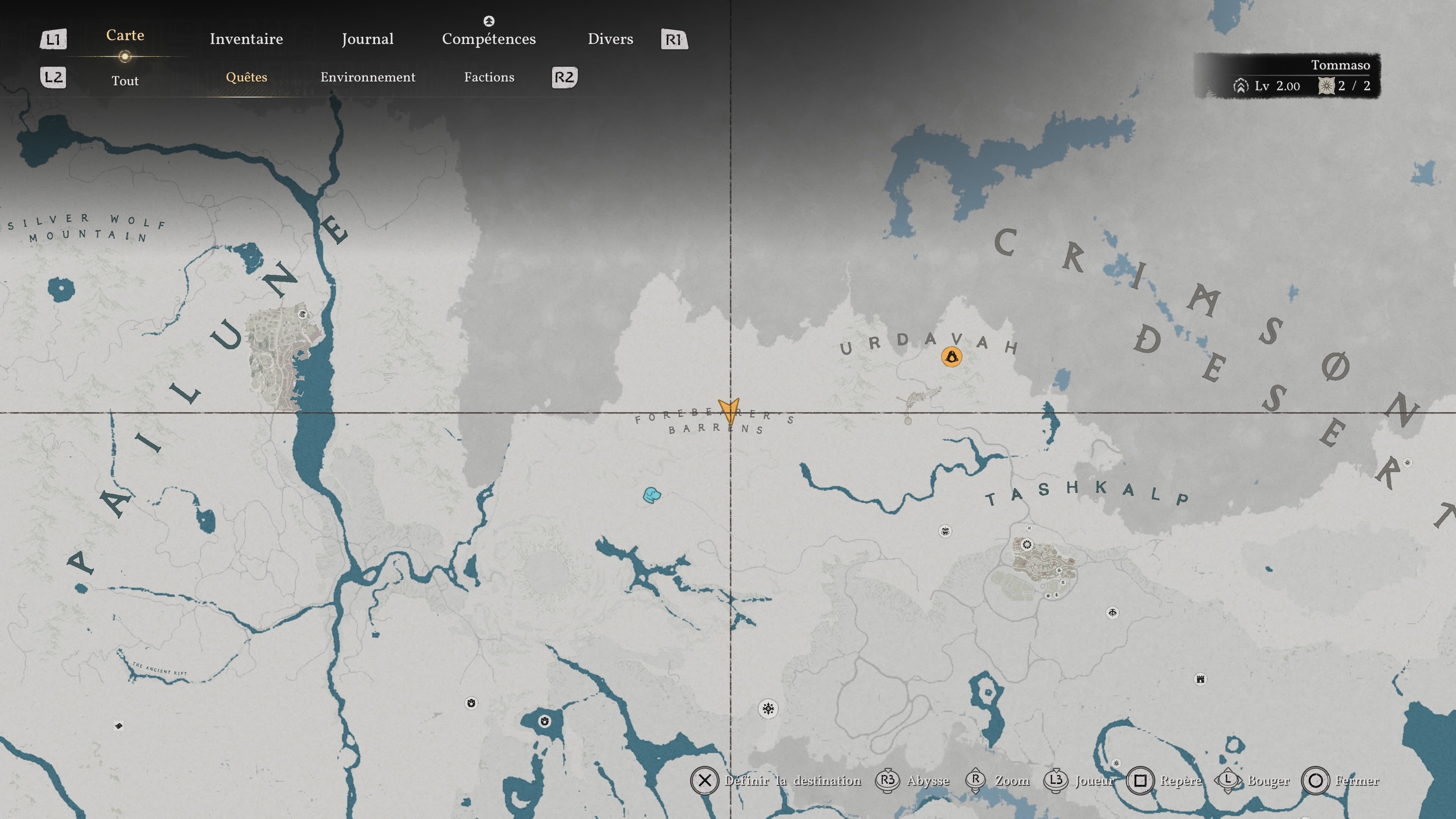Select the blue dog head marker
Viewport: 1456px width, 819px height.
click(652, 495)
